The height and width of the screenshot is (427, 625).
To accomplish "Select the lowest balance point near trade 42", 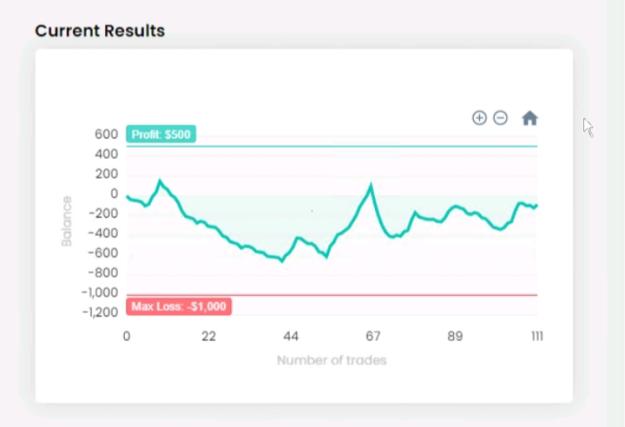I will coord(282,261).
